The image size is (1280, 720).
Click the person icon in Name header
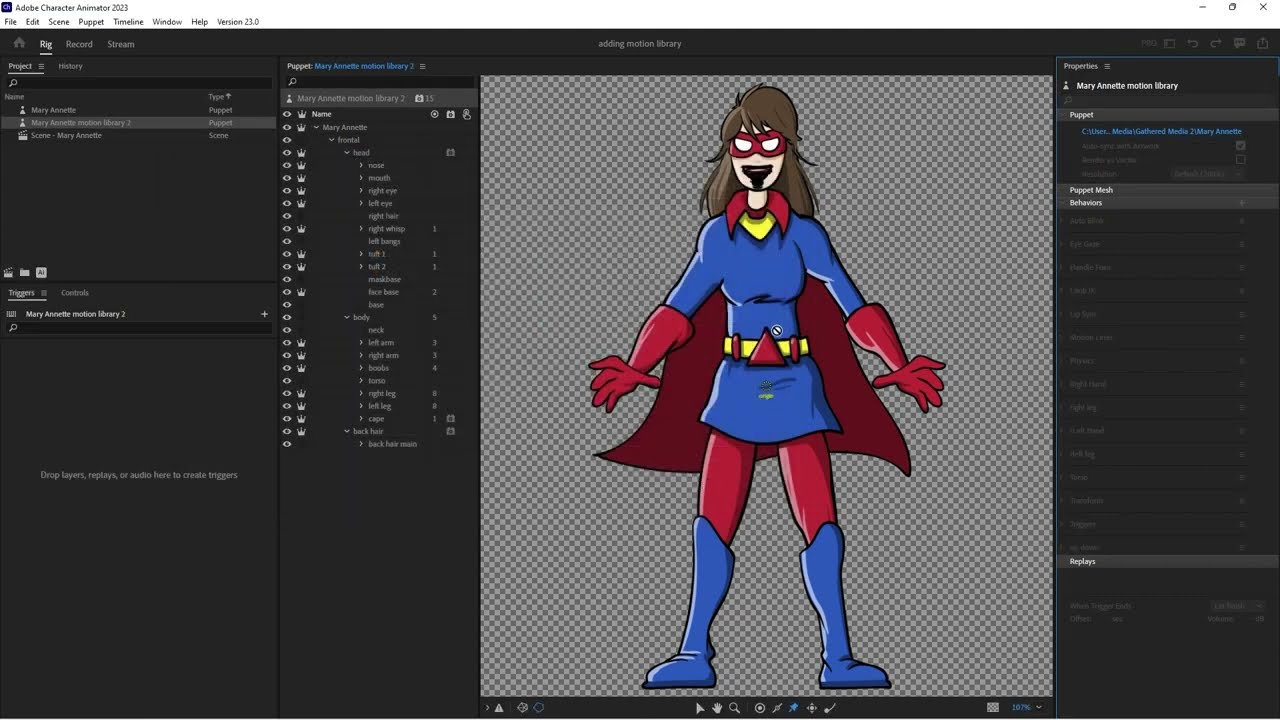tap(466, 114)
